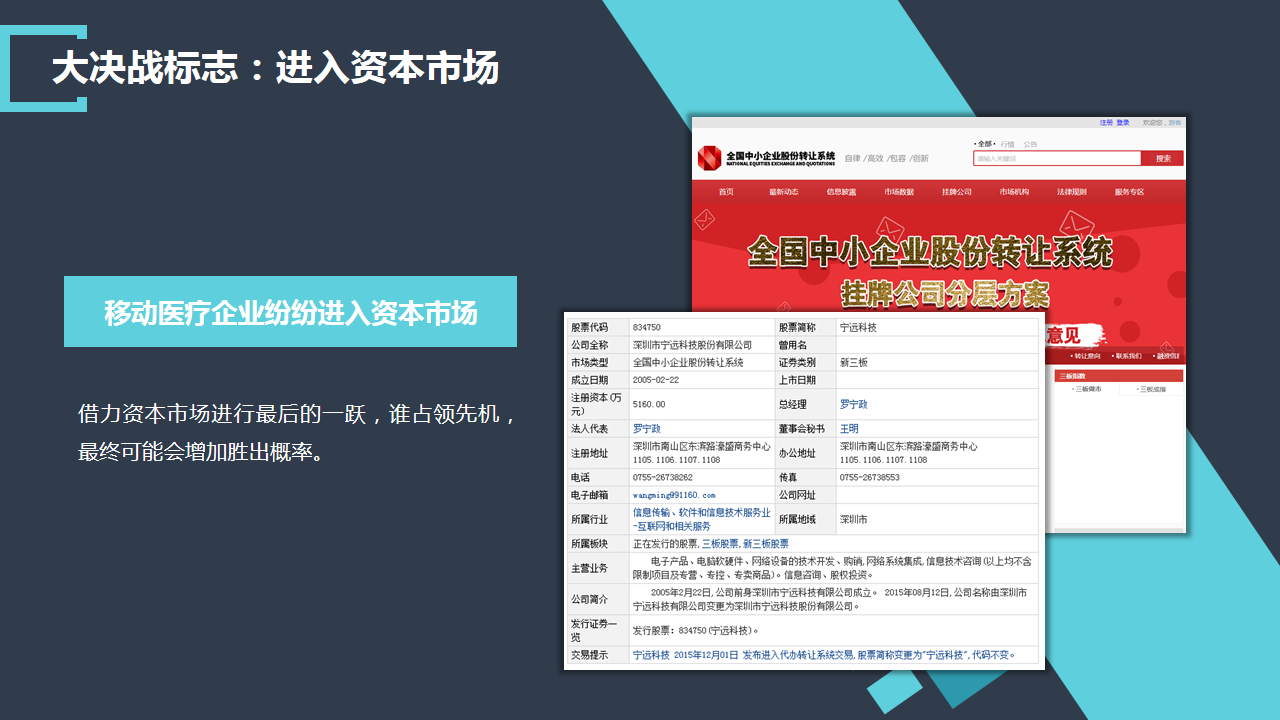Viewport: 1280px width, 720px height.
Task: Click the 登录 login link
Action: (x=1123, y=123)
